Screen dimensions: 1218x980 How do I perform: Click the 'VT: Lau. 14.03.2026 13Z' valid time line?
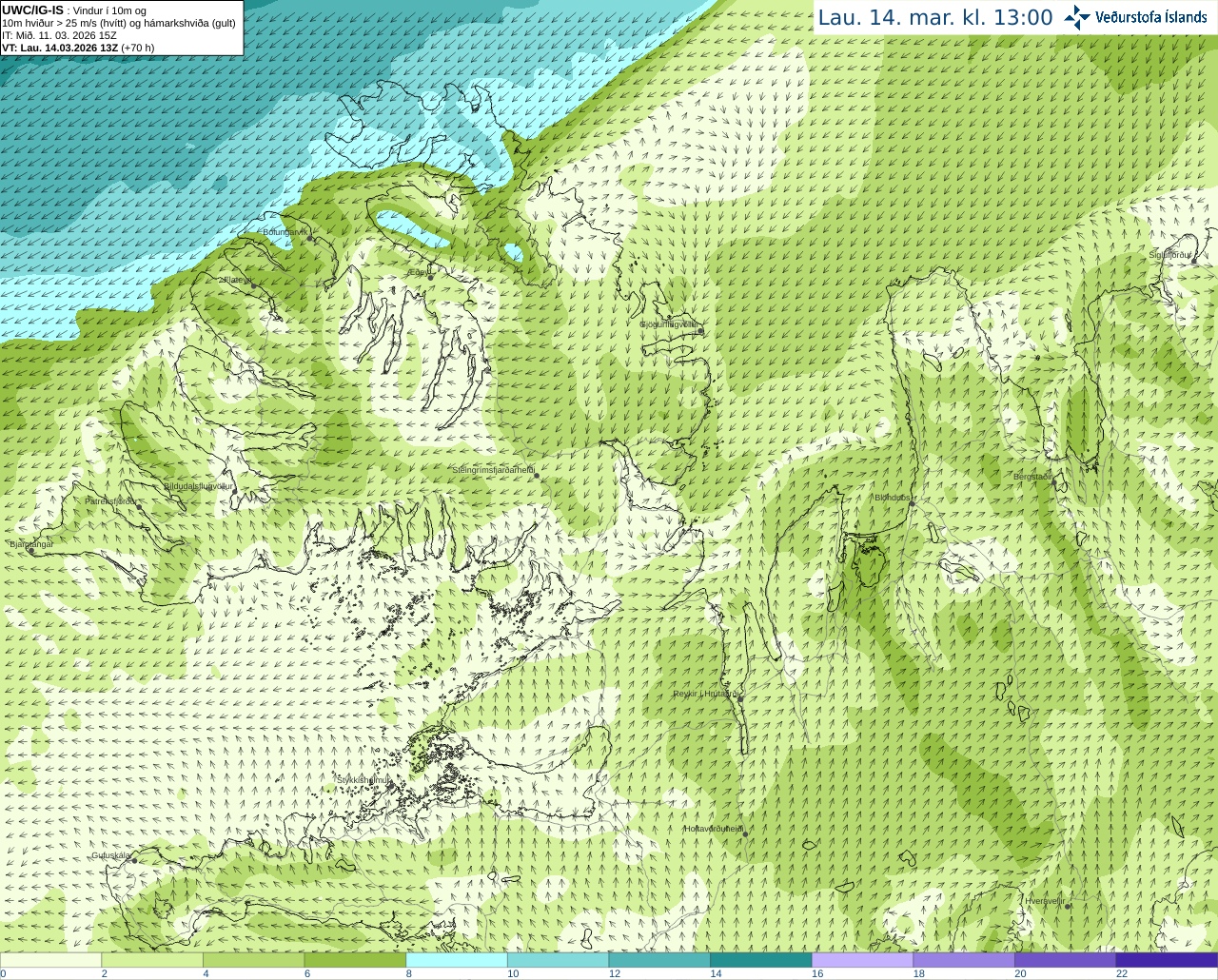60,48
